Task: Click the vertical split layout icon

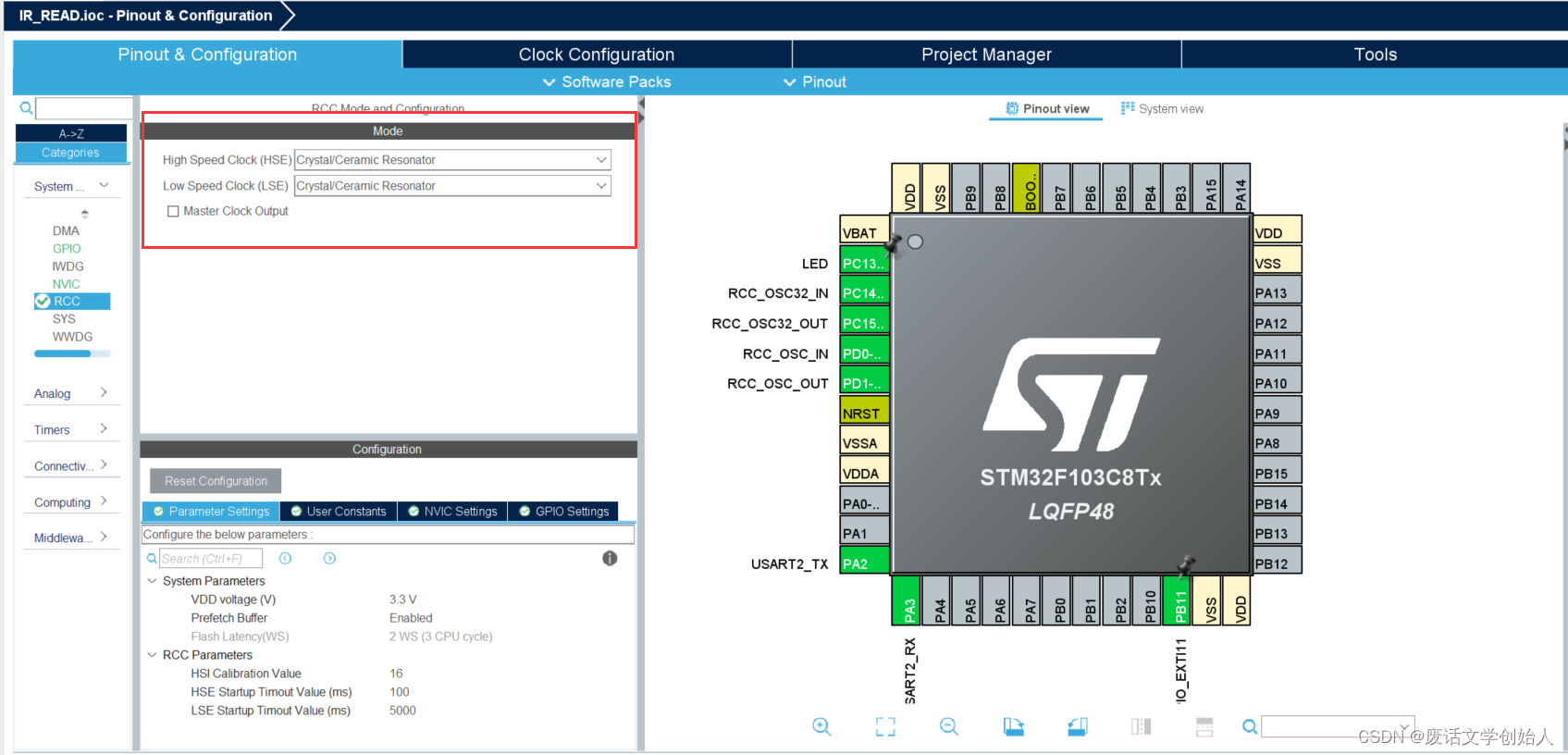Action: coord(1142,727)
